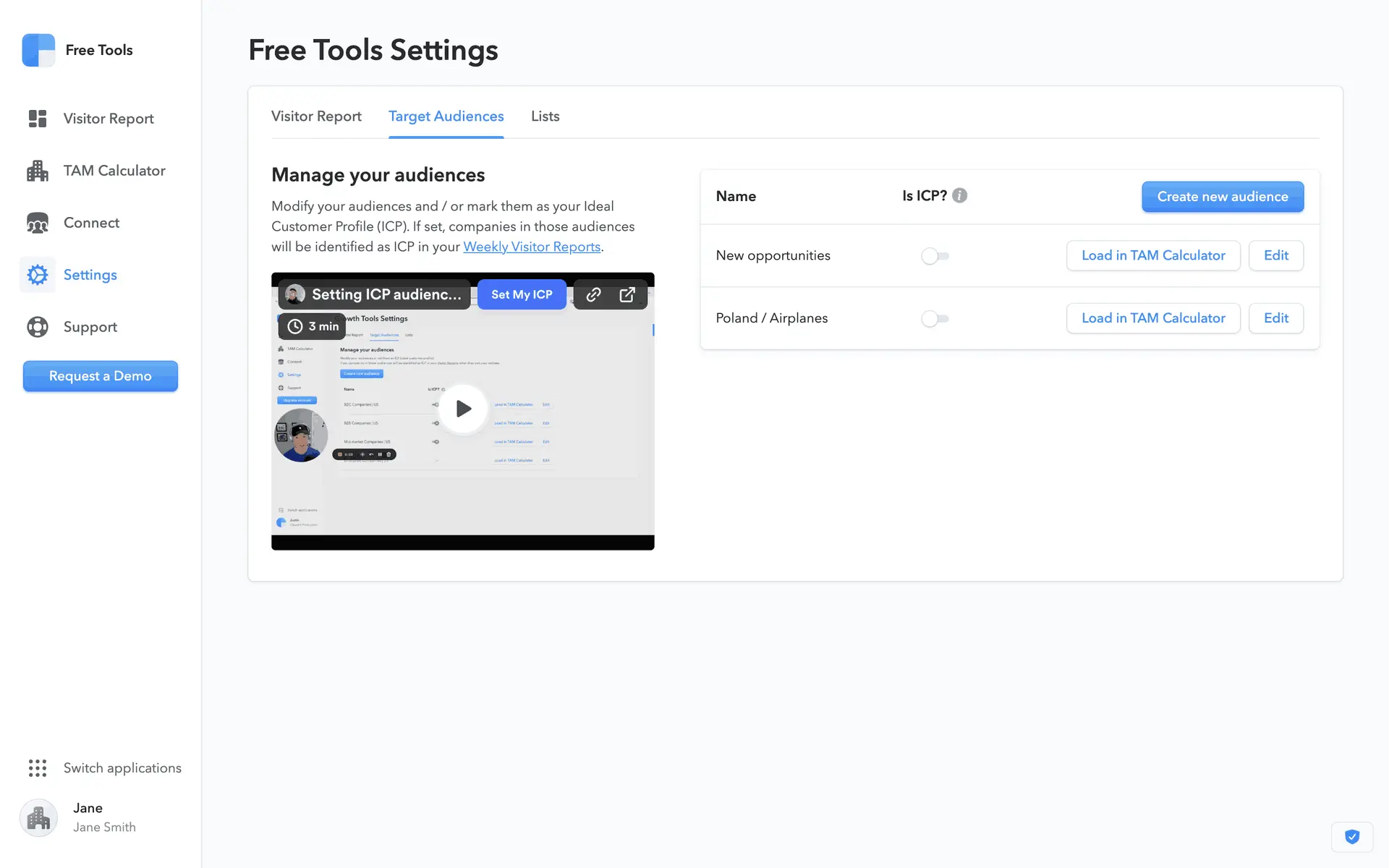This screenshot has width=1389, height=868.
Task: Open video in new window icon
Action: coord(627,294)
